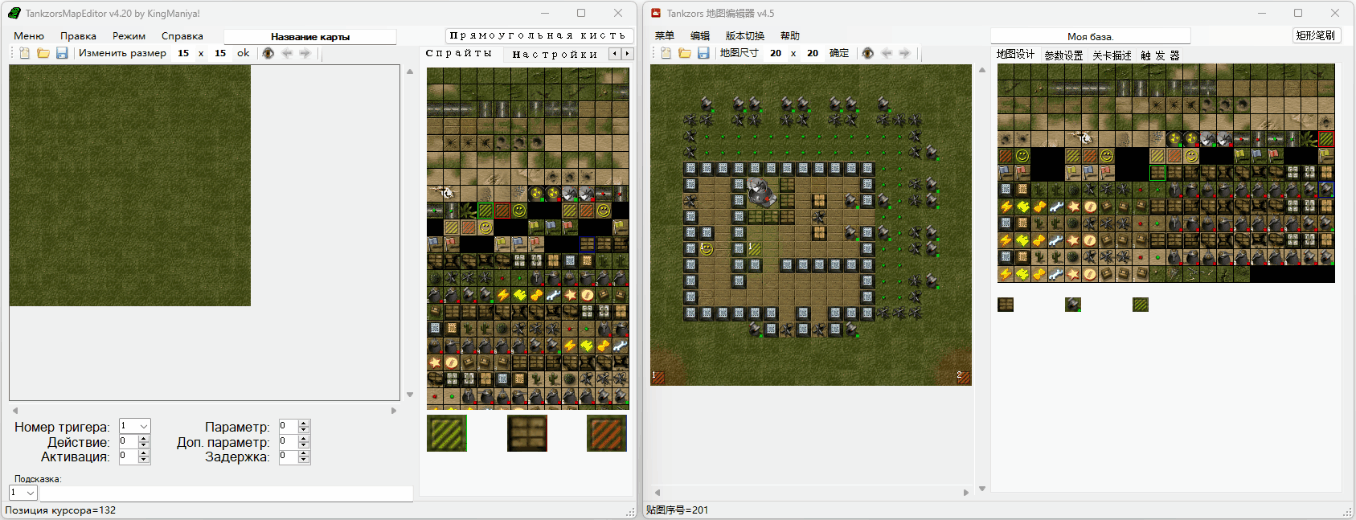Click the undo left arrow in Russian editor

click(x=287, y=53)
